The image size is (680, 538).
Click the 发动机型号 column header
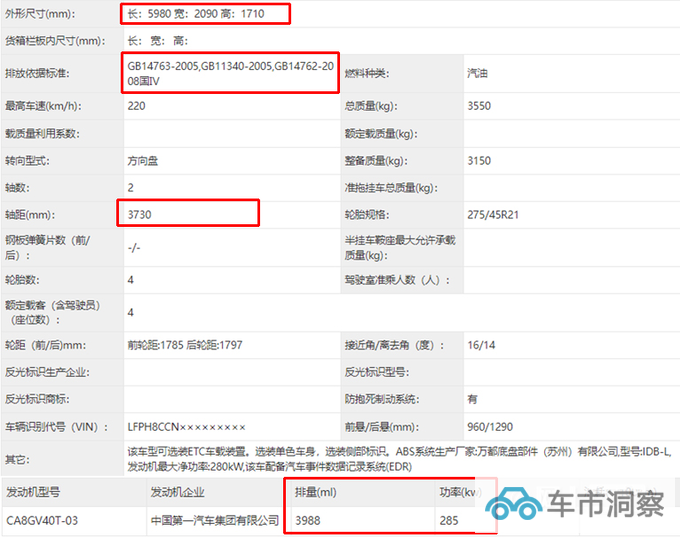click(33, 492)
